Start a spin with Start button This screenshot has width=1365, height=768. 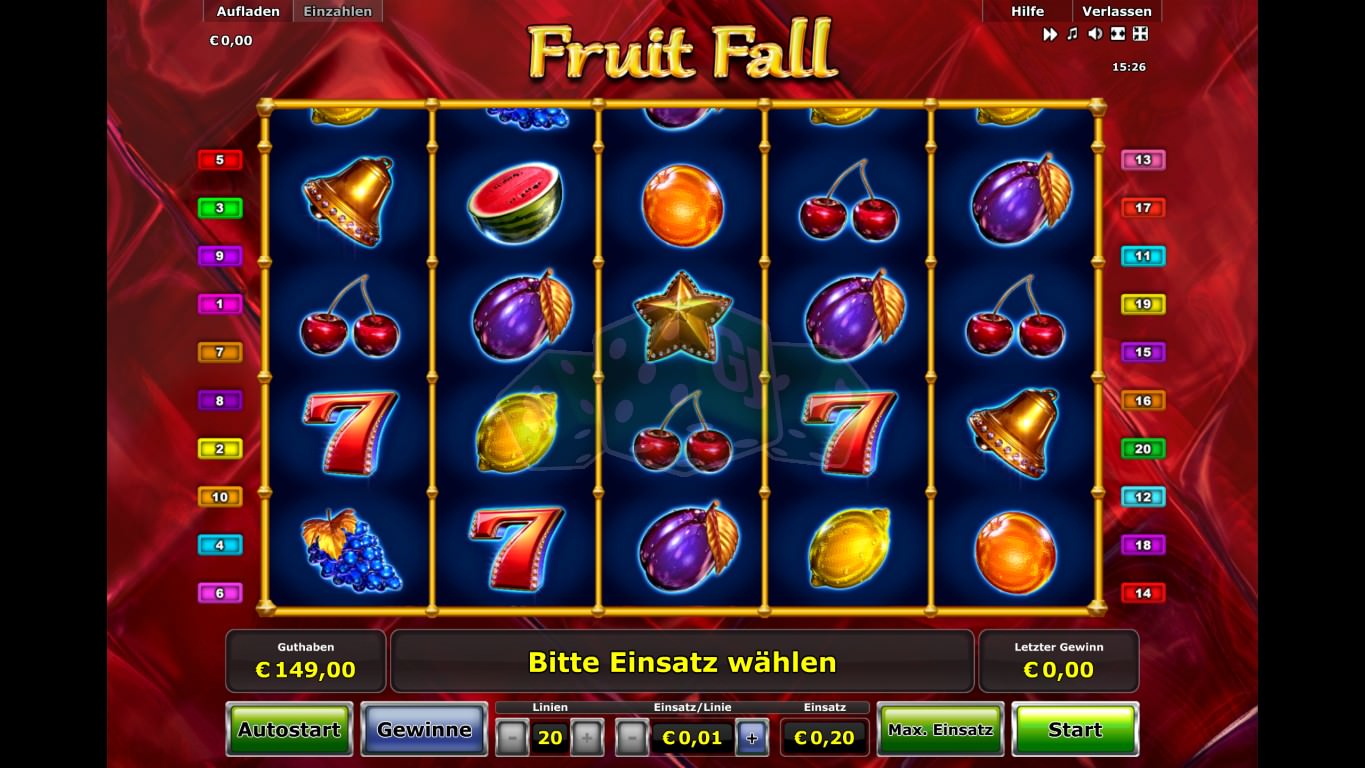(1075, 730)
